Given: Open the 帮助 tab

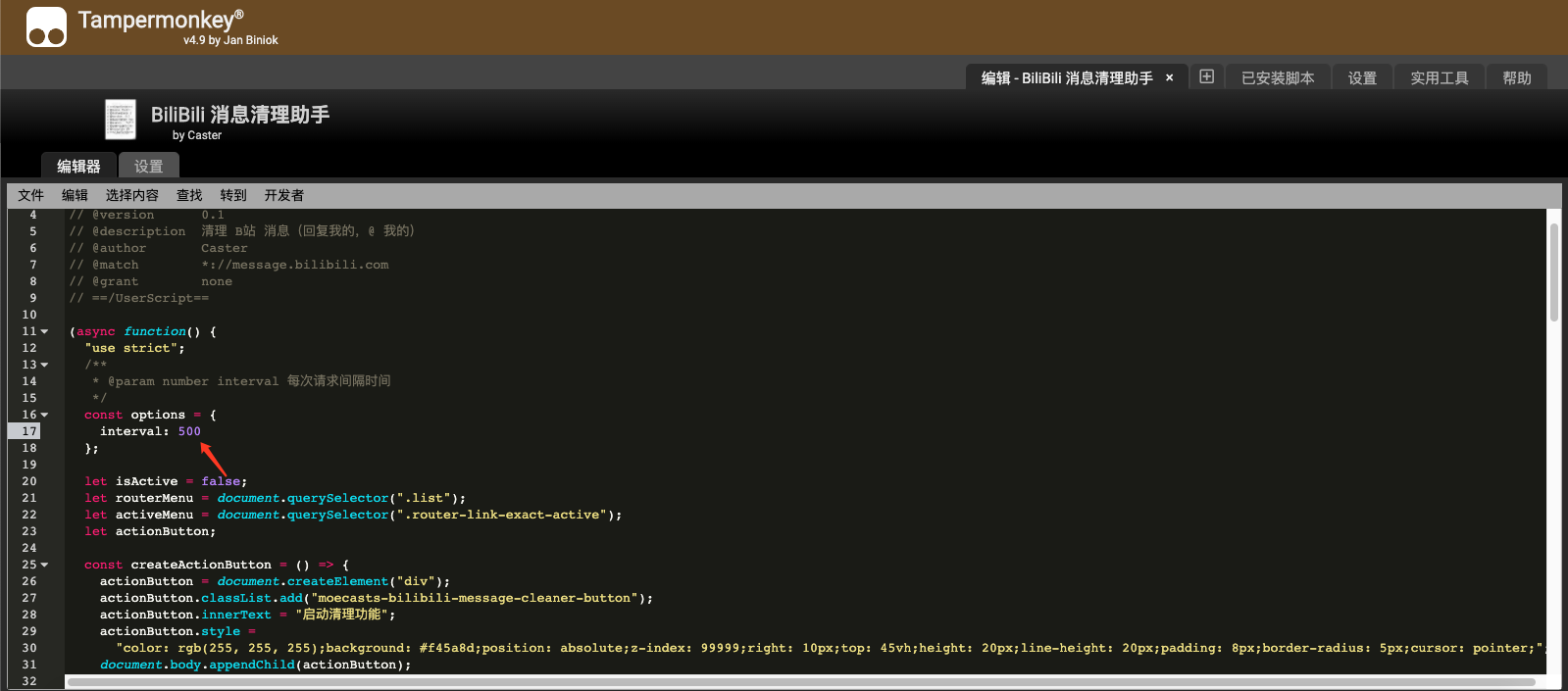Looking at the screenshot, I should coord(1517,77).
